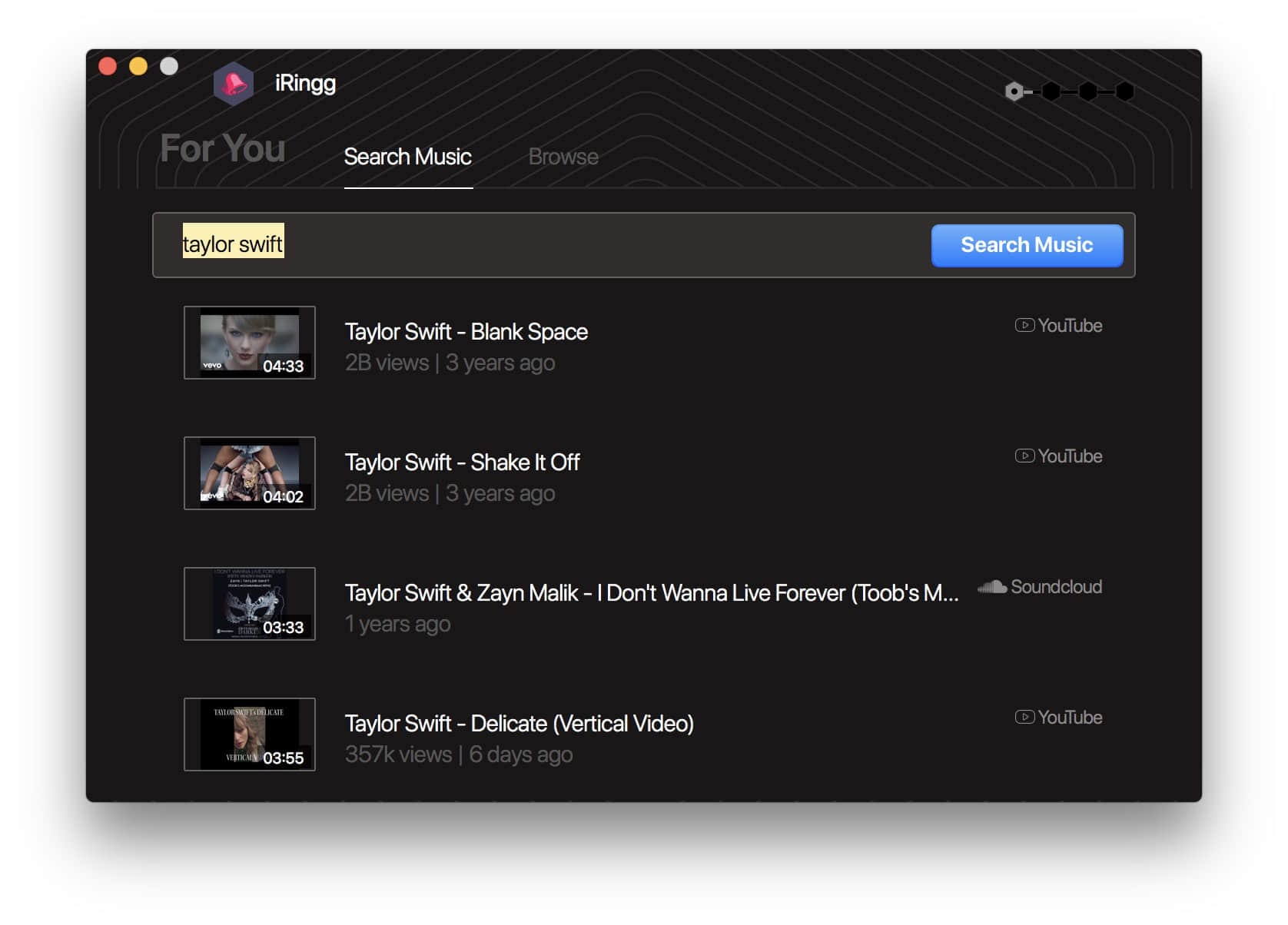
Task: Click the Soundcloud source label
Action: click(x=1056, y=587)
